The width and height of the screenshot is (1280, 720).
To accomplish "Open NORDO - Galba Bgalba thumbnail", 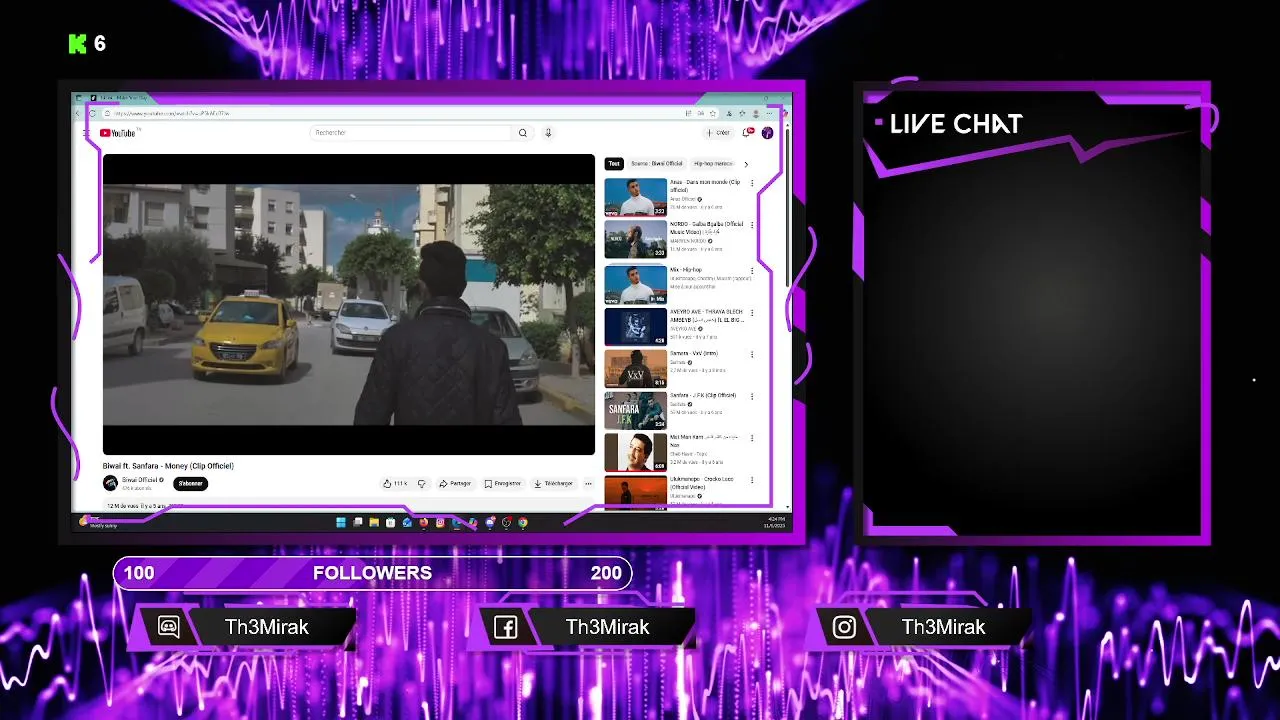I will pyautogui.click(x=635, y=239).
